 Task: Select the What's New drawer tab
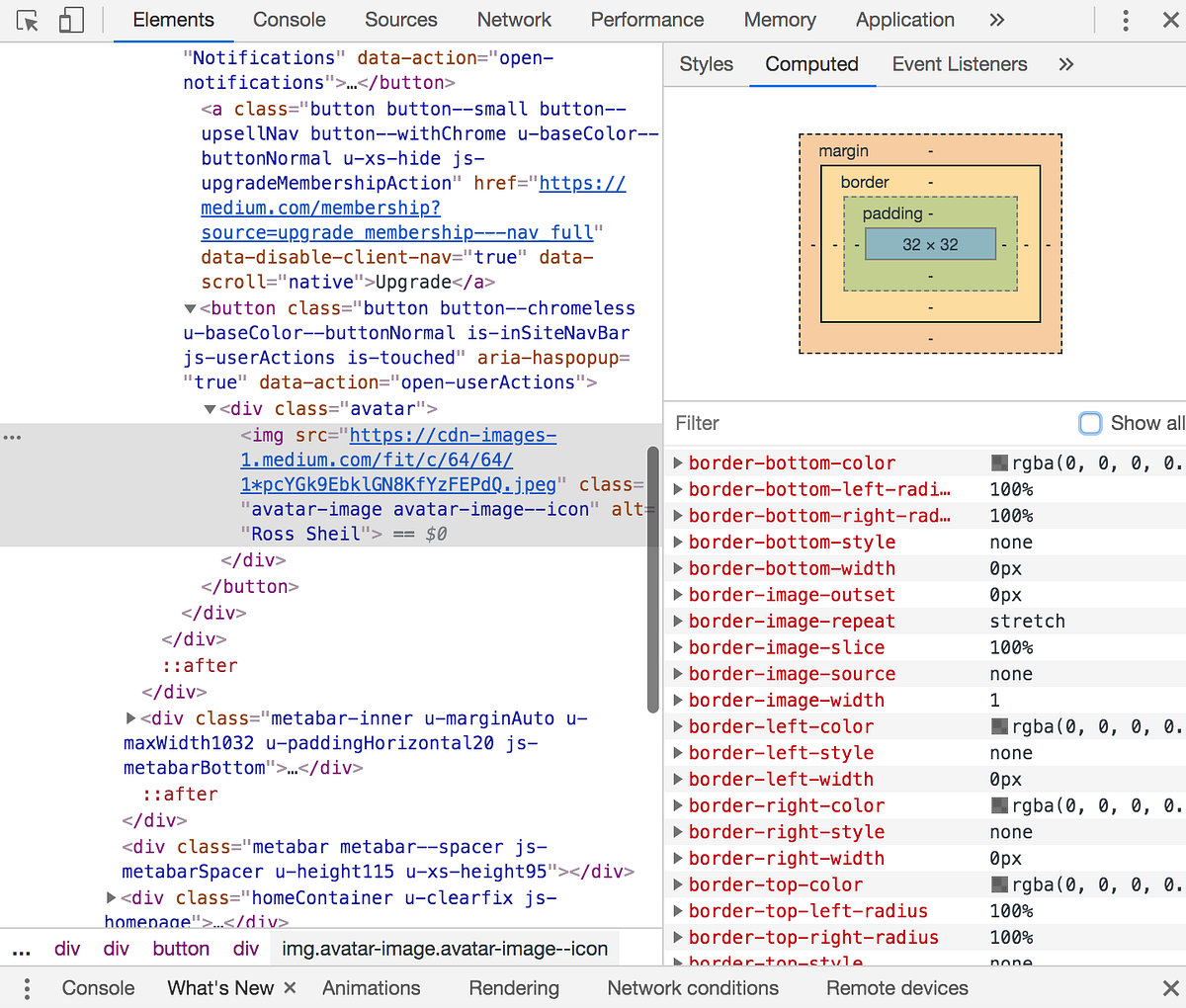tap(220, 988)
